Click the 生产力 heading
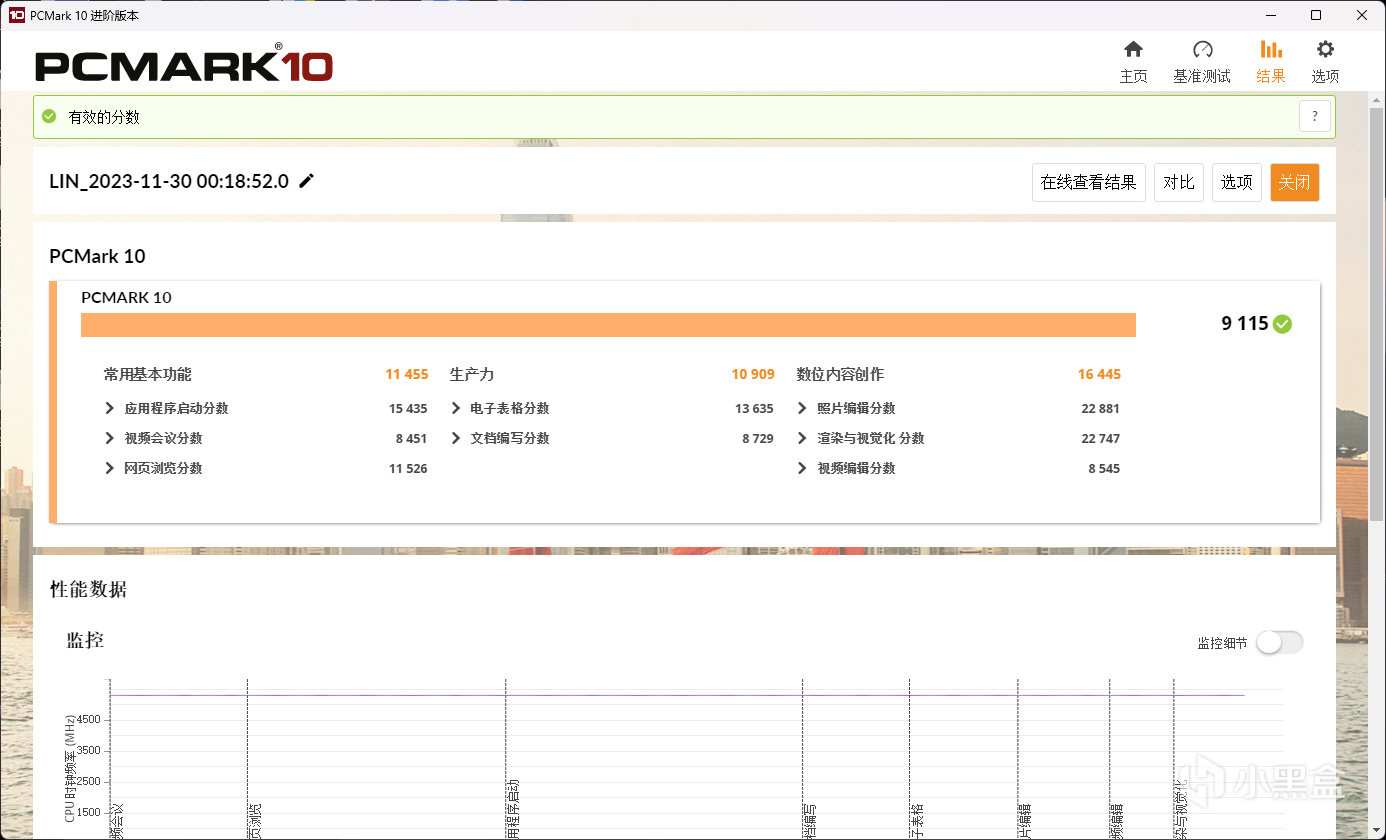 pyautogui.click(x=472, y=374)
